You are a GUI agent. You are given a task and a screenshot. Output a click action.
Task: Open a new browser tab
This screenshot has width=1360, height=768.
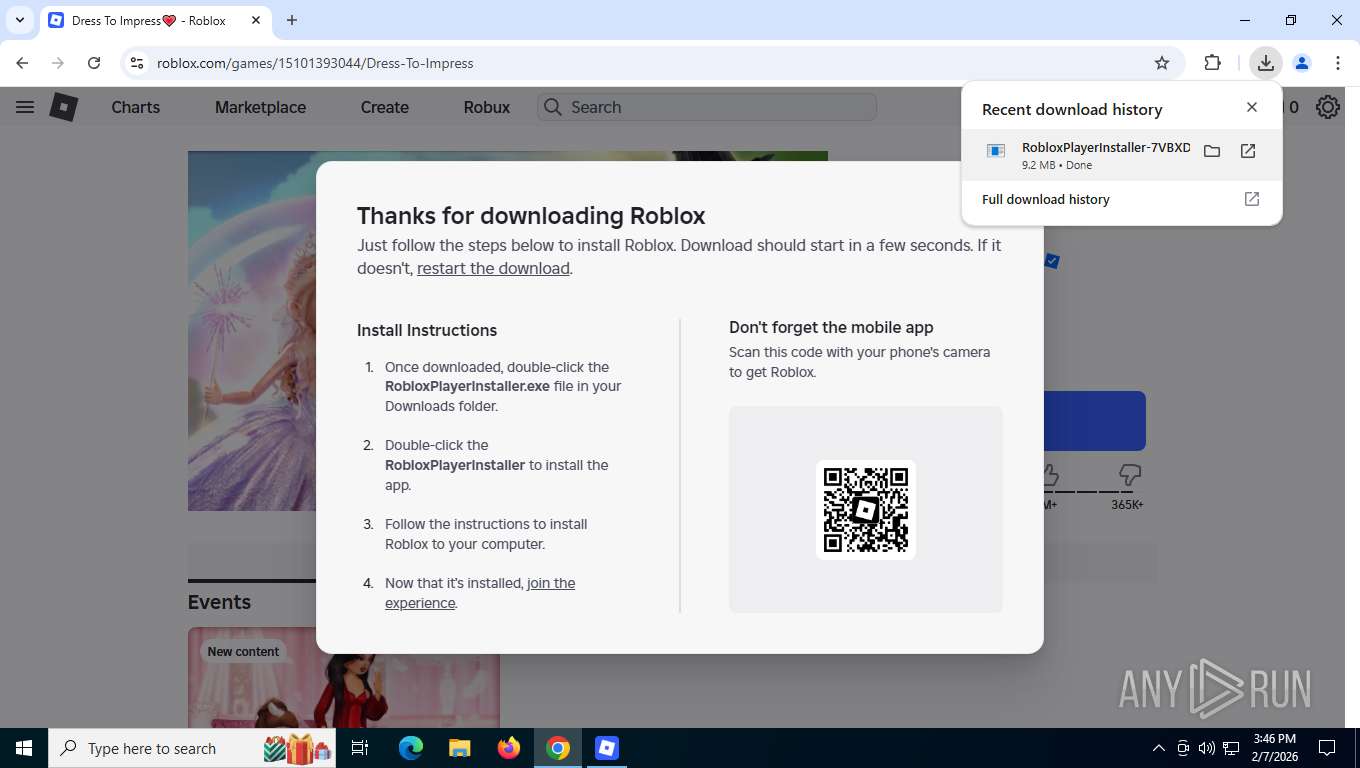click(x=292, y=20)
